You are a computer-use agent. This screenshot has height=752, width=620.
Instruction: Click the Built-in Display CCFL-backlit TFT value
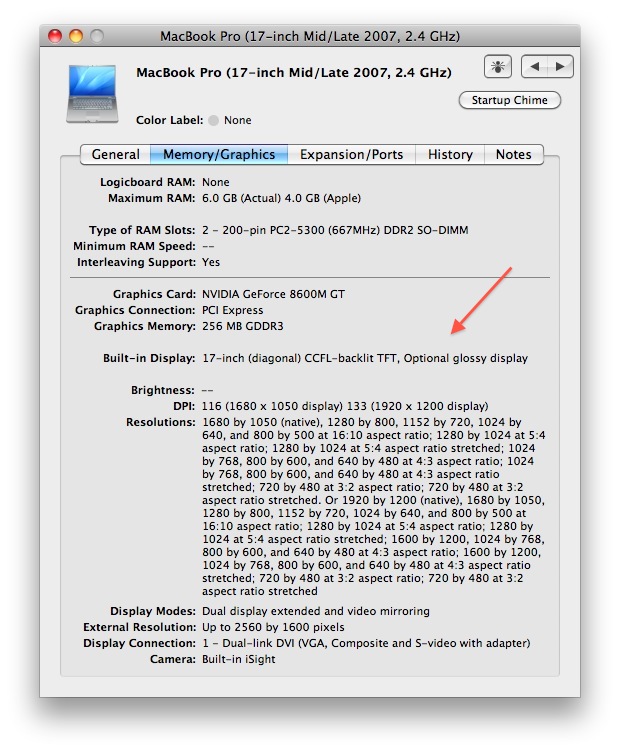click(x=365, y=358)
